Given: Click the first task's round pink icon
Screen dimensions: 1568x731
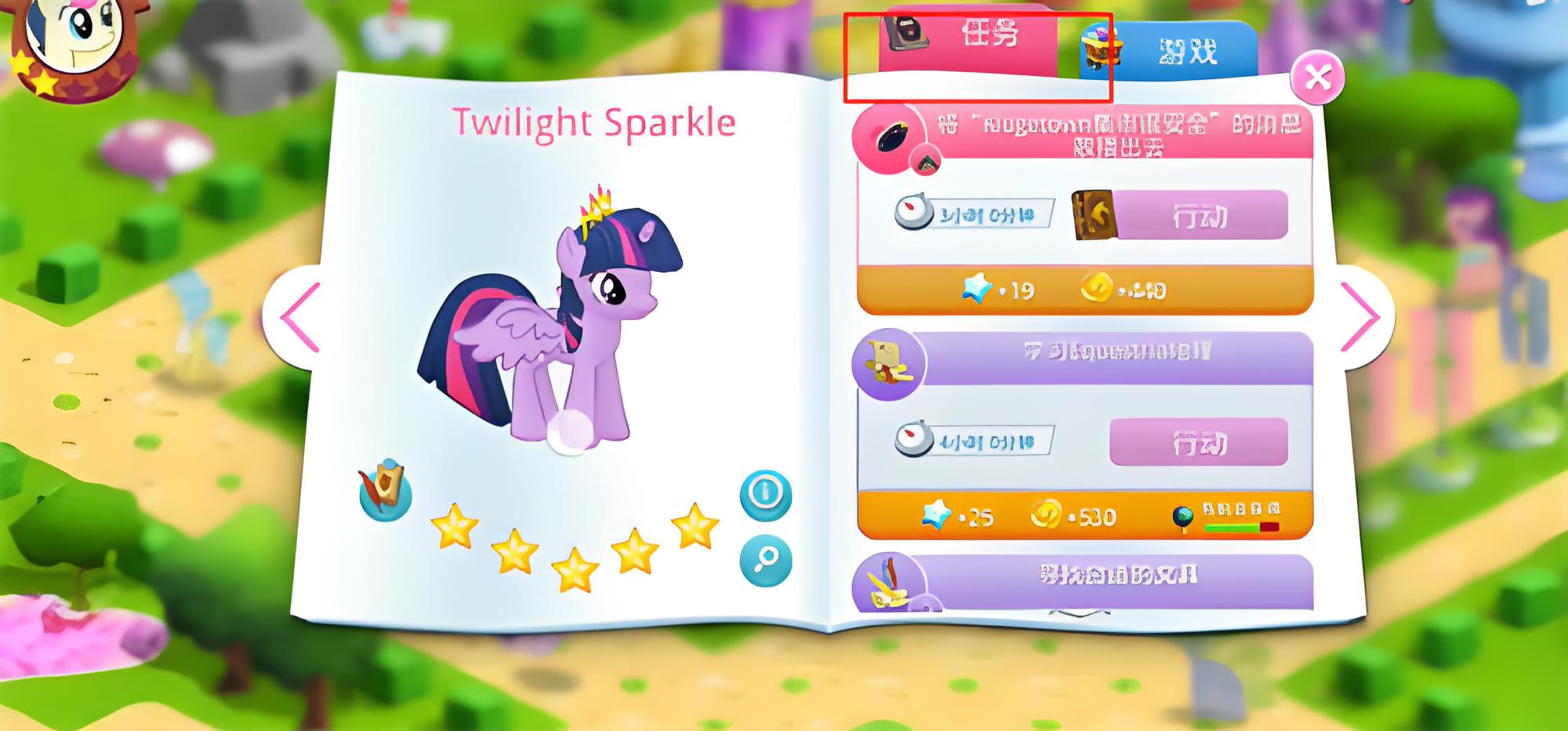Looking at the screenshot, I should (891, 139).
